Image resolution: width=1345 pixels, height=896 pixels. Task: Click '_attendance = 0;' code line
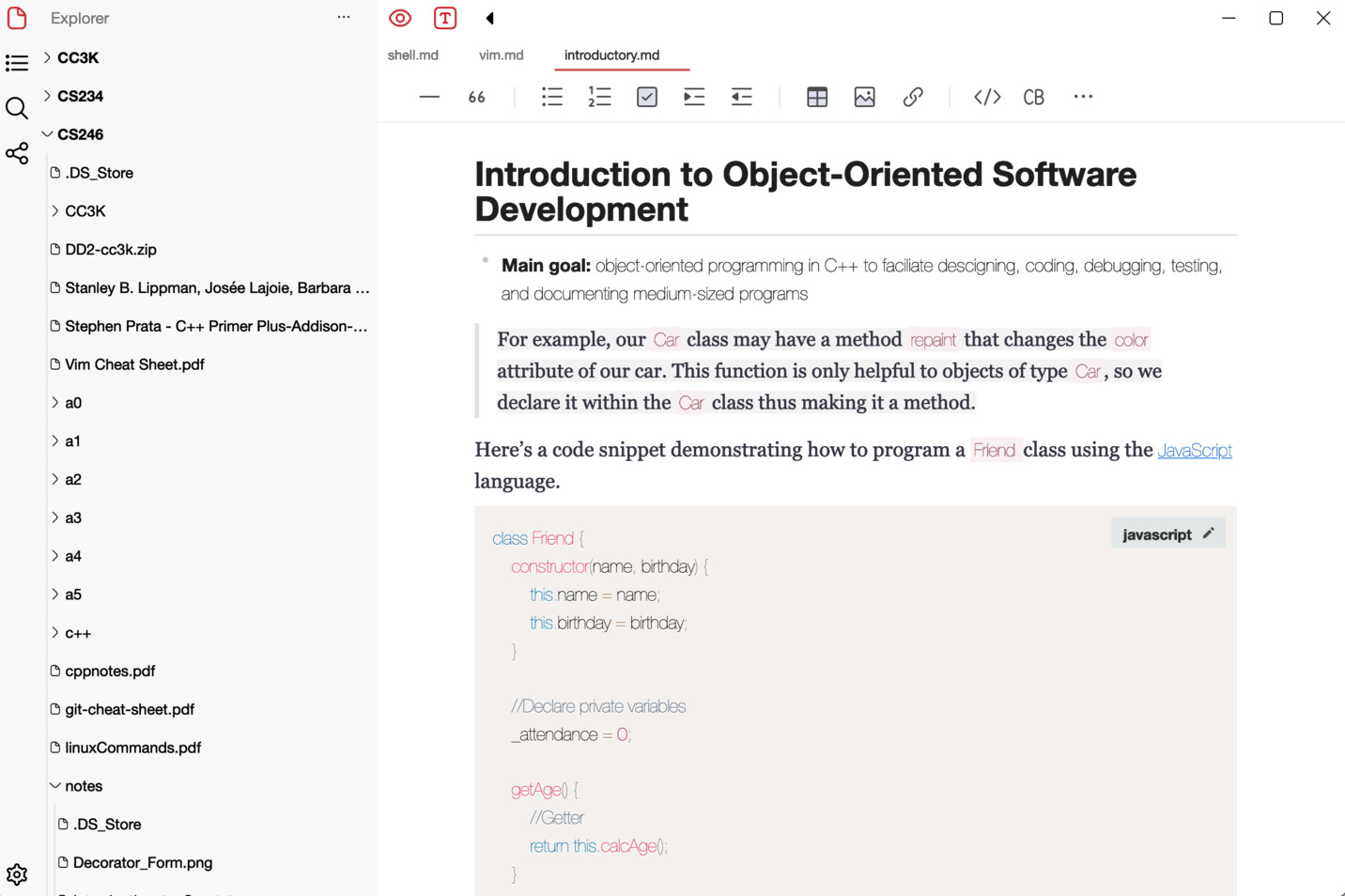click(x=571, y=734)
